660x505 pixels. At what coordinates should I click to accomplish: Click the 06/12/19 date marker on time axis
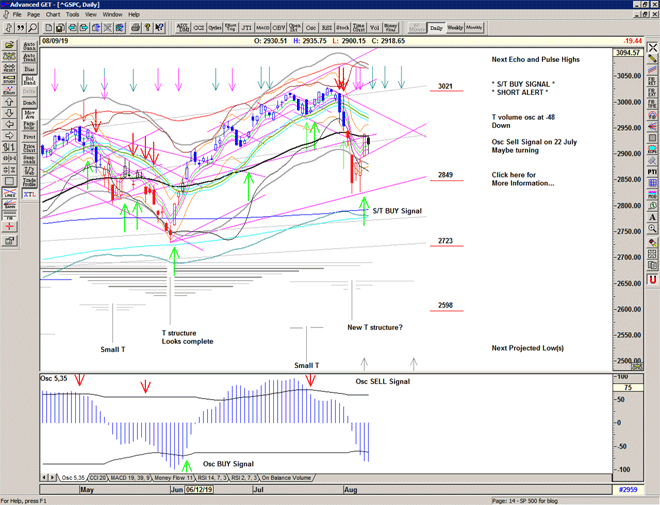coord(199,490)
